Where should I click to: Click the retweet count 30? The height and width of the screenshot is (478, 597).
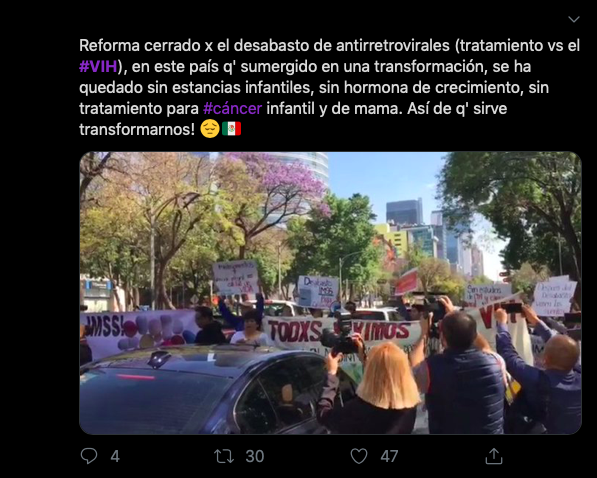coord(255,456)
